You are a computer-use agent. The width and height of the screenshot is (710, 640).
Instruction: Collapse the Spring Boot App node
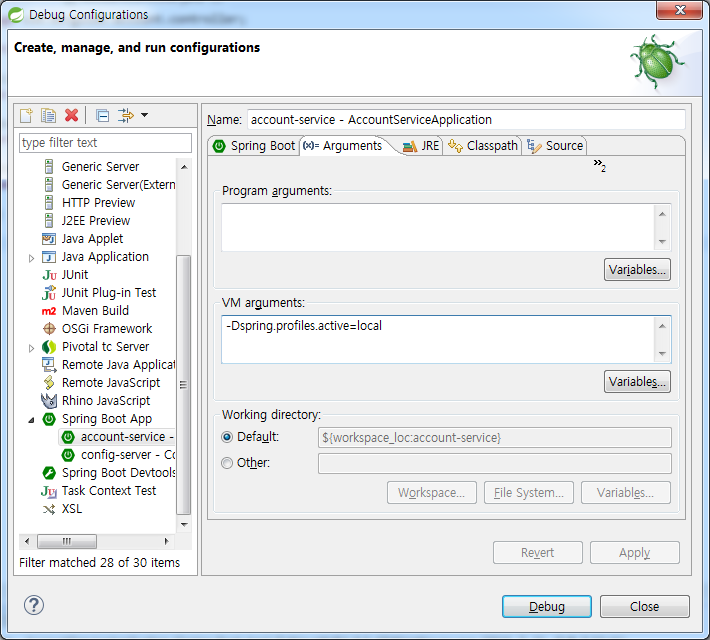coord(31,420)
